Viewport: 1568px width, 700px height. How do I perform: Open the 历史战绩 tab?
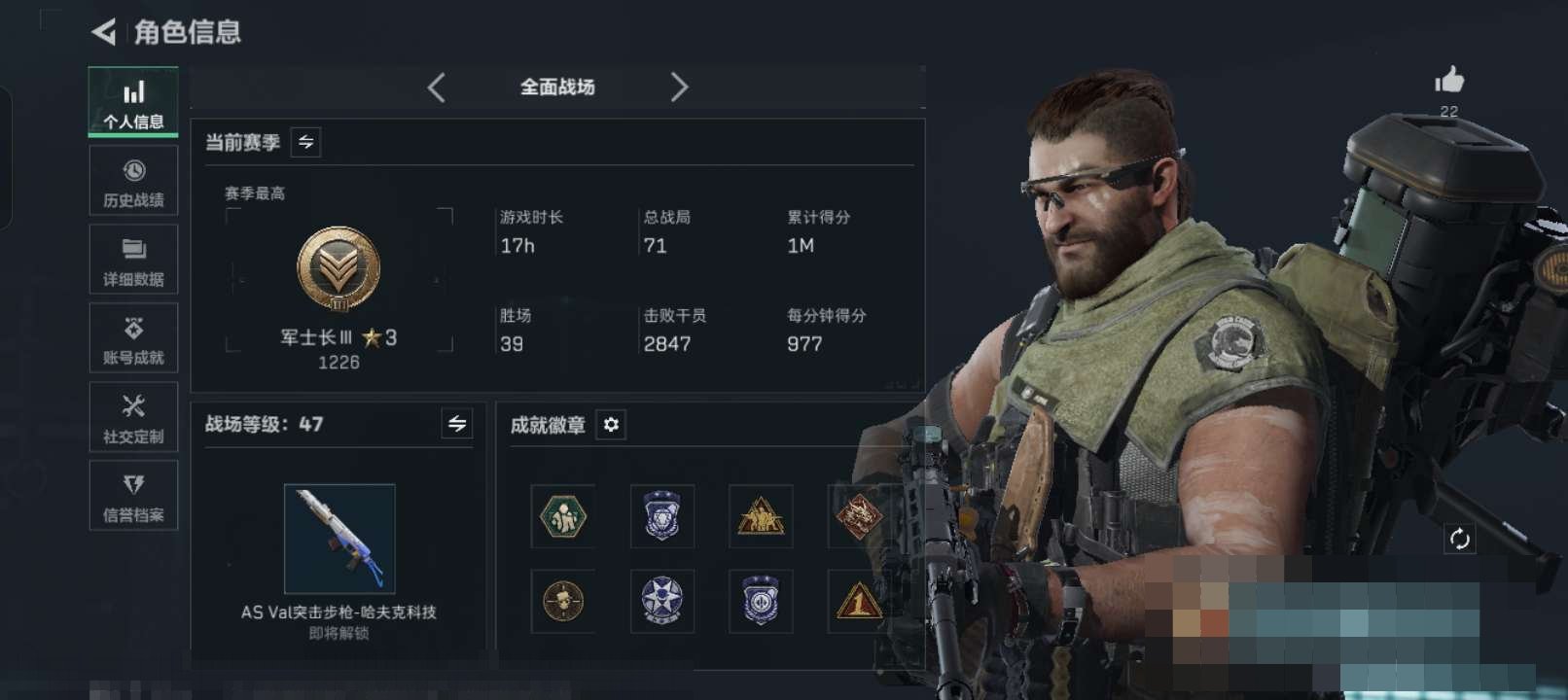point(133,182)
